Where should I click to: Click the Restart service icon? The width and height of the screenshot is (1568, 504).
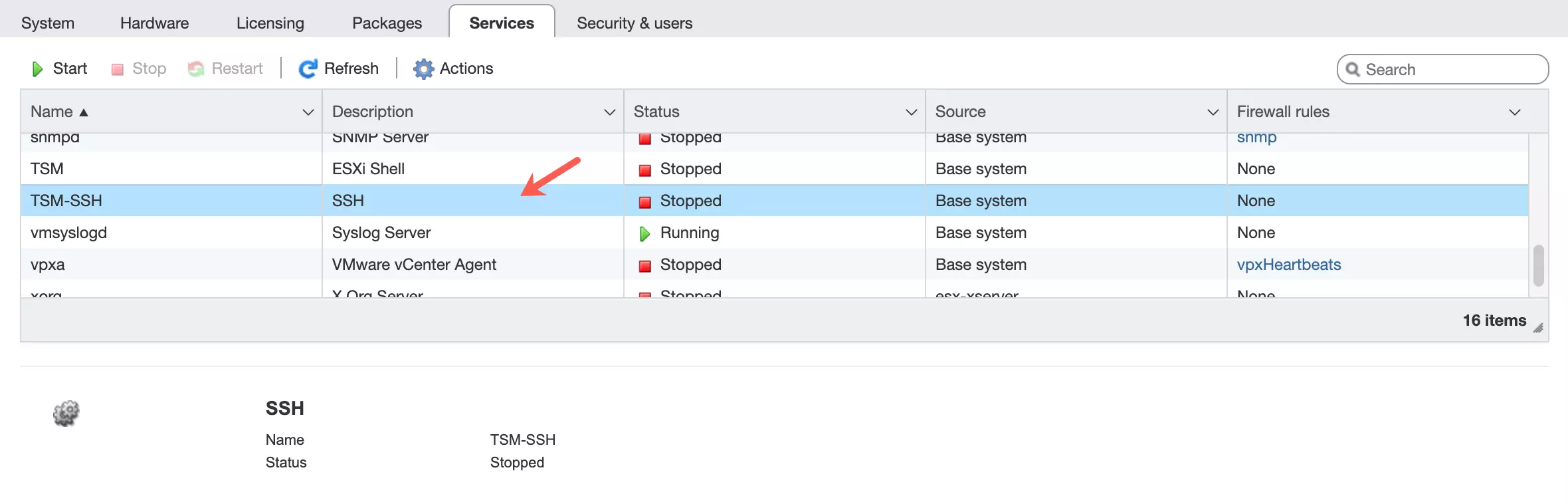tap(196, 69)
